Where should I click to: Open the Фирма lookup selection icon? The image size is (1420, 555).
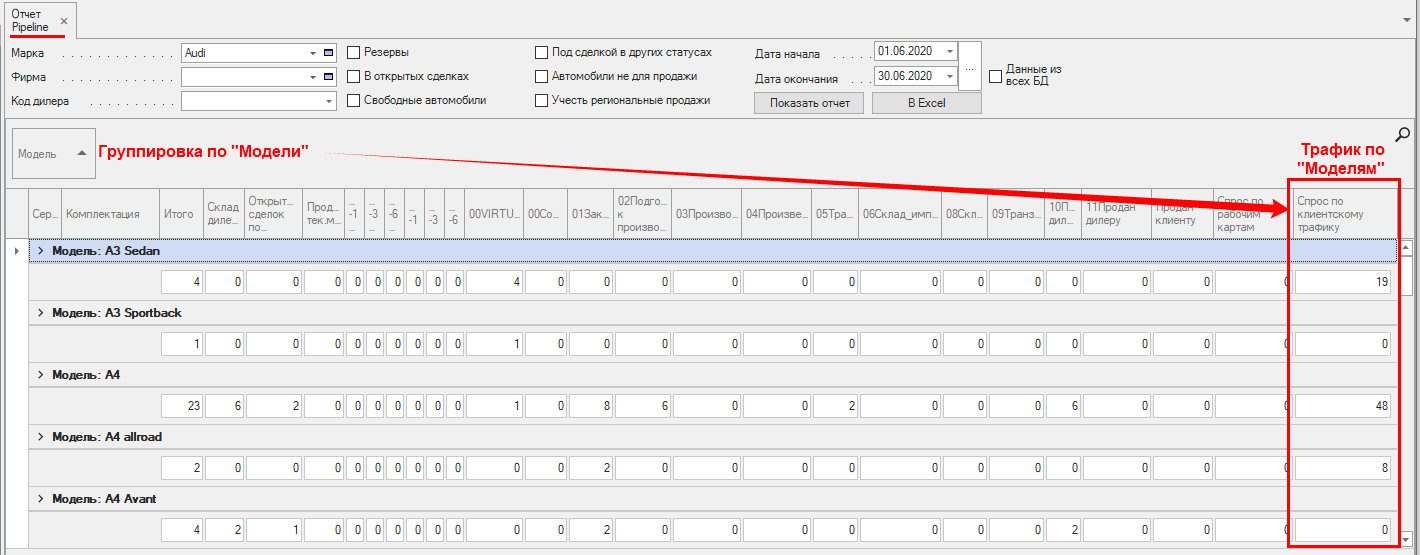point(329,76)
